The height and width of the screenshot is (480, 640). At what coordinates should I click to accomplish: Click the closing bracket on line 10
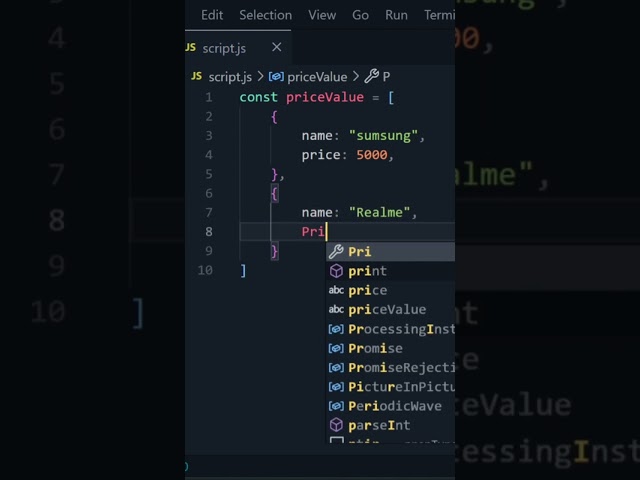(x=243, y=271)
